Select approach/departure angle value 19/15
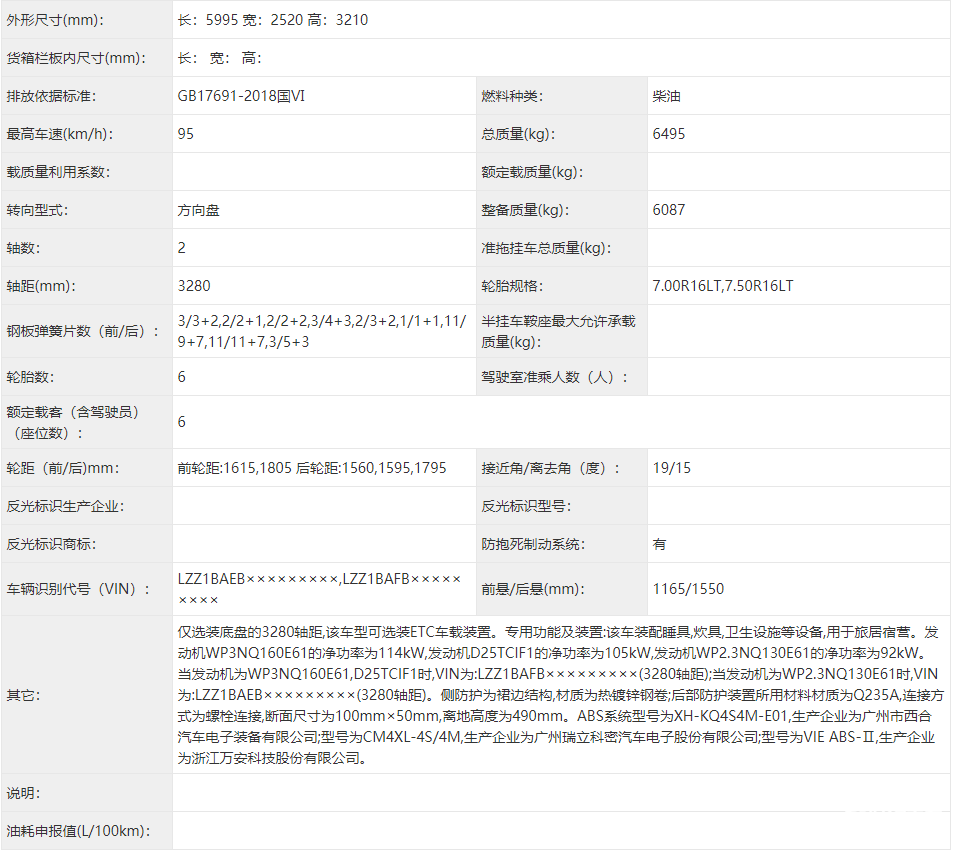 coord(672,468)
